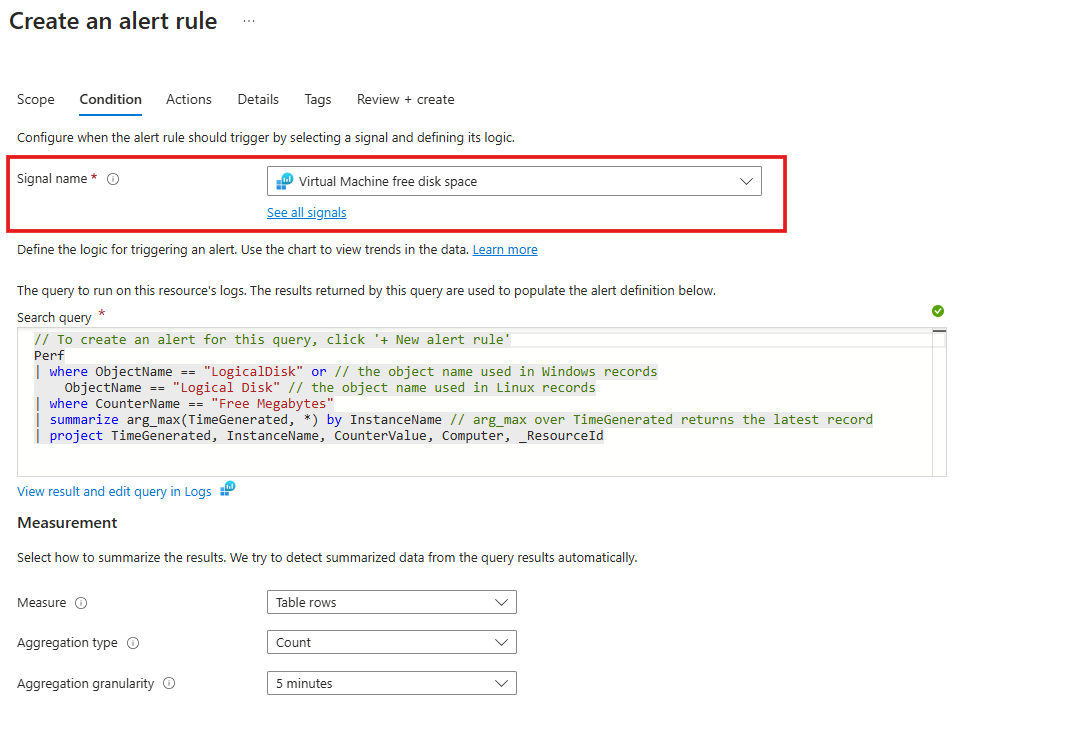The width and height of the screenshot is (1085, 731).
Task: Click the query editor vertical scrollbar
Action: tap(939, 402)
